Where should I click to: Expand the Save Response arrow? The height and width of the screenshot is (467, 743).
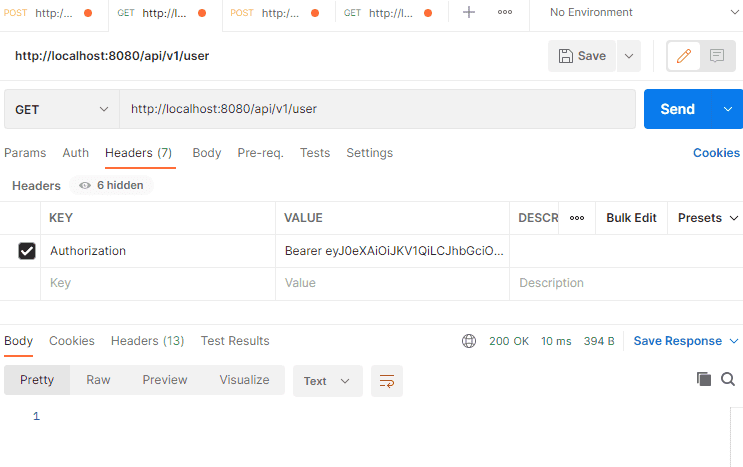coord(734,341)
